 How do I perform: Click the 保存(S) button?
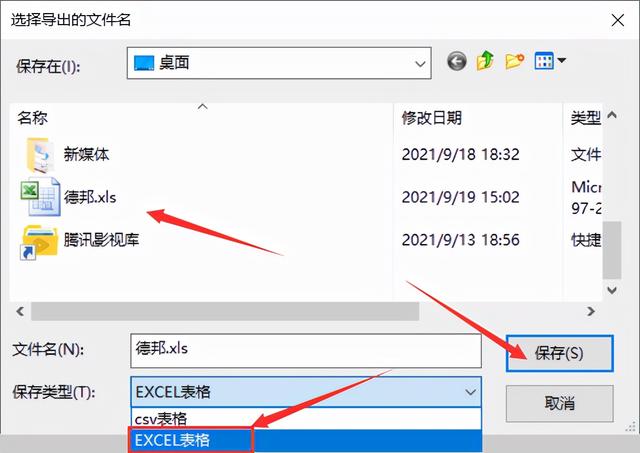click(560, 353)
